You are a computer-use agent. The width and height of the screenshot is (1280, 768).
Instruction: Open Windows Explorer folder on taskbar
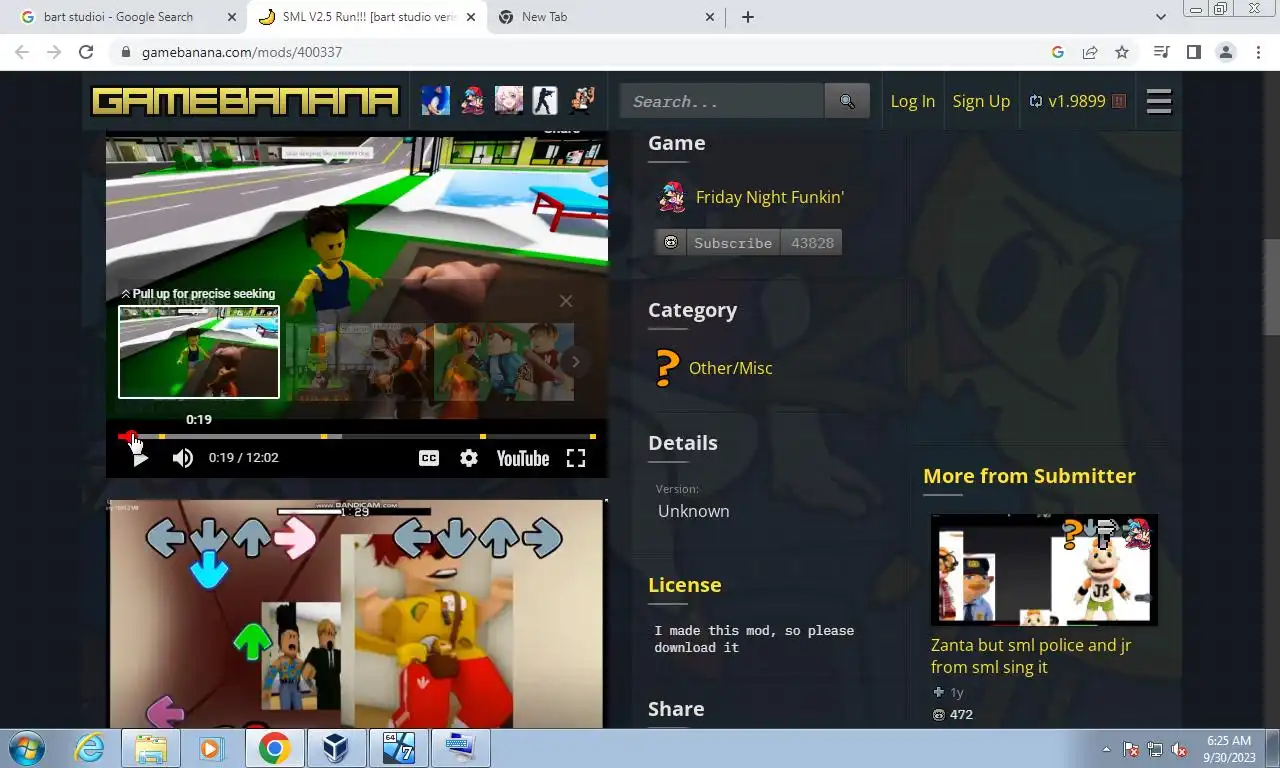(x=151, y=748)
